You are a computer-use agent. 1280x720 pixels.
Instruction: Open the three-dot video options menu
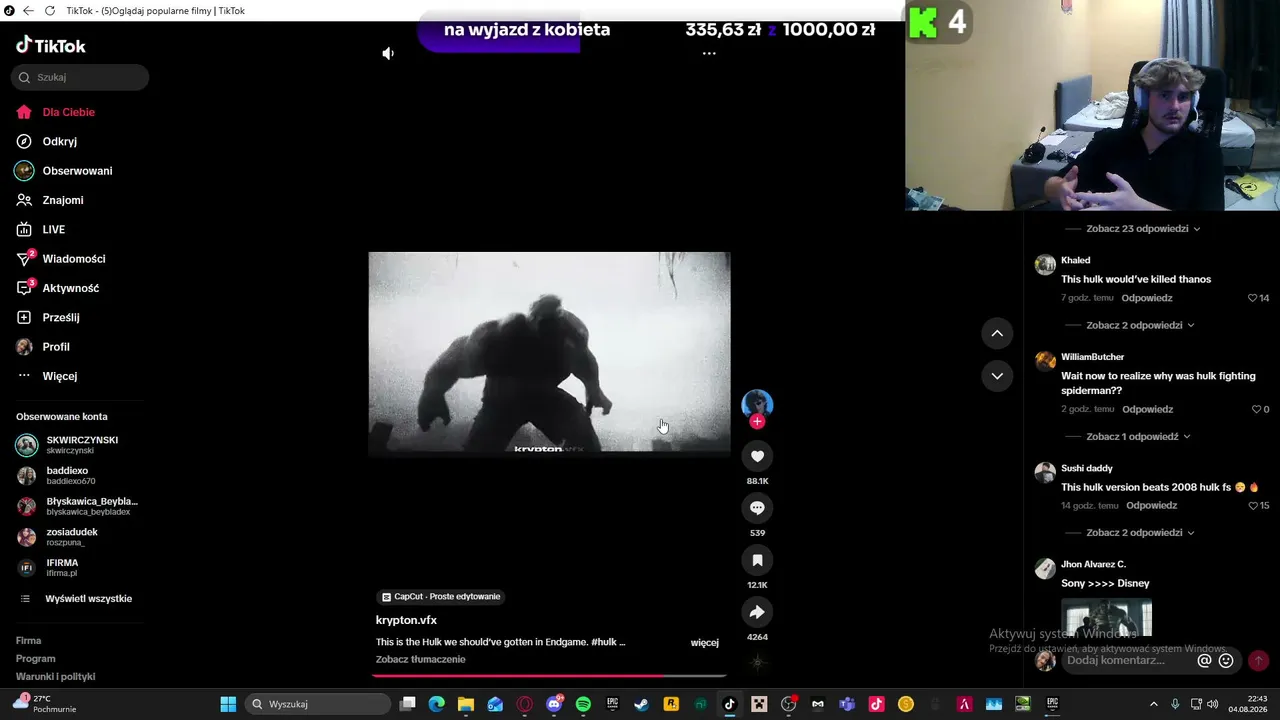[x=709, y=53]
